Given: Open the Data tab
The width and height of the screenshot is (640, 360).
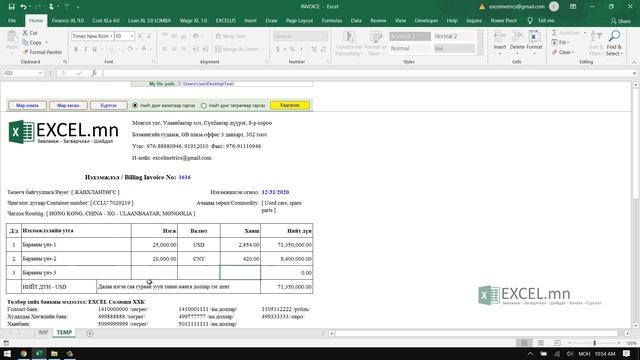Looking at the screenshot, I should point(356,20).
